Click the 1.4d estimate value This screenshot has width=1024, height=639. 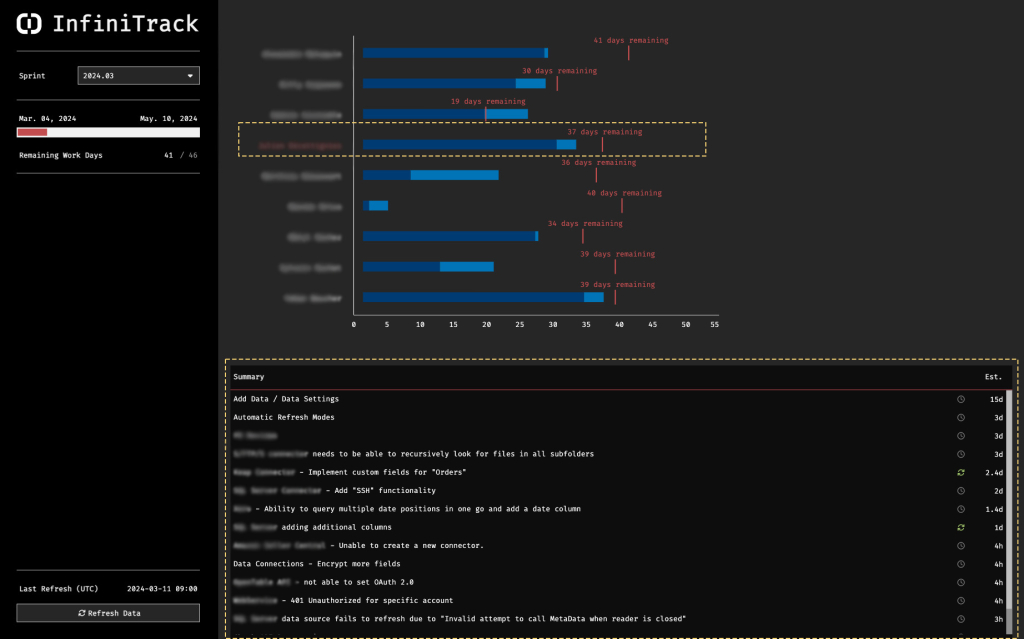994,509
